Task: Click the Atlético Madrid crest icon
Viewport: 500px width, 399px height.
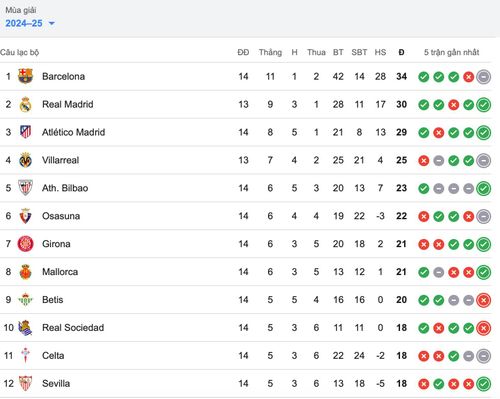Action: click(x=25, y=132)
